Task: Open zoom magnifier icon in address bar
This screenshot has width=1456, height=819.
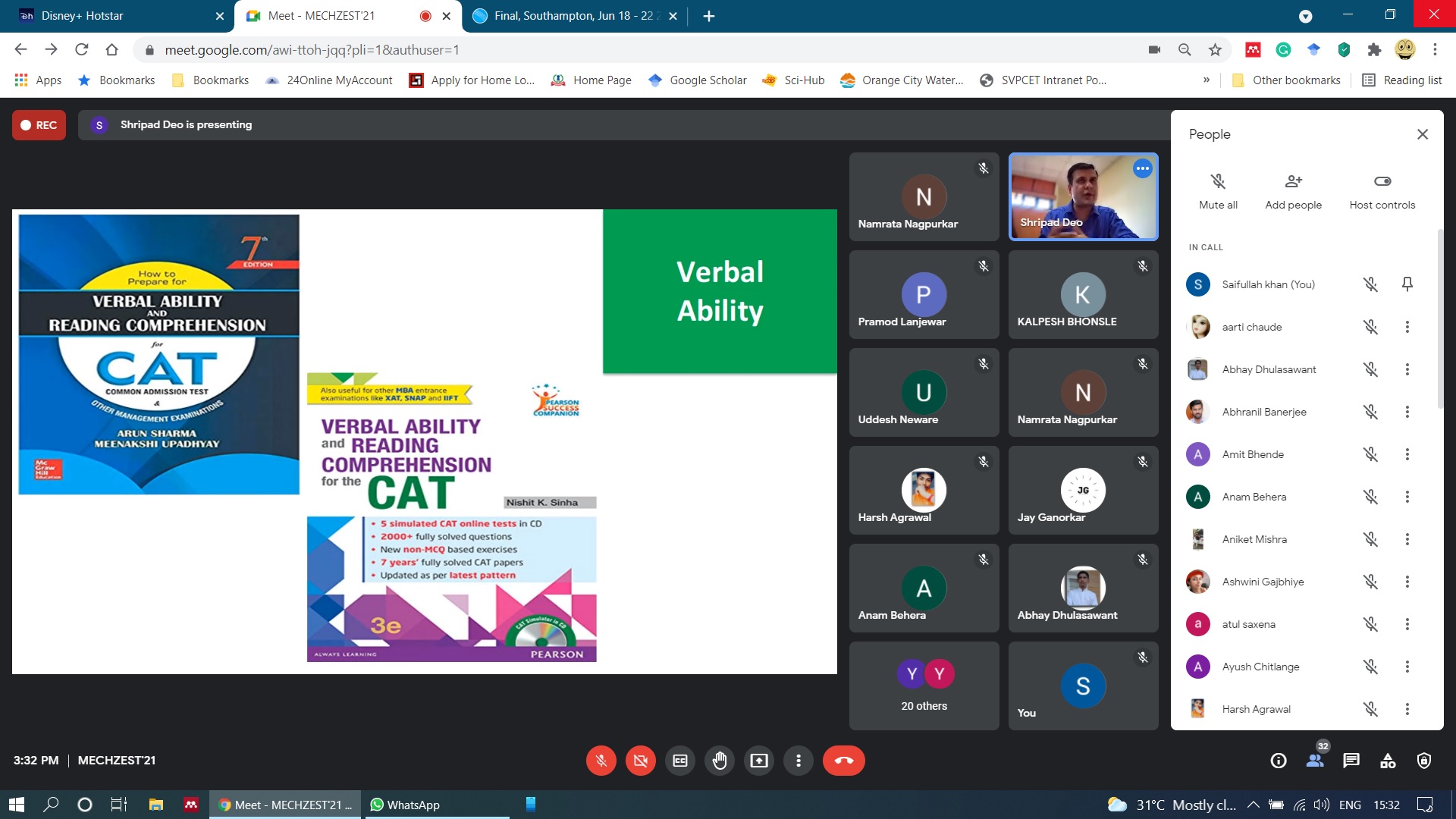Action: tap(1185, 50)
